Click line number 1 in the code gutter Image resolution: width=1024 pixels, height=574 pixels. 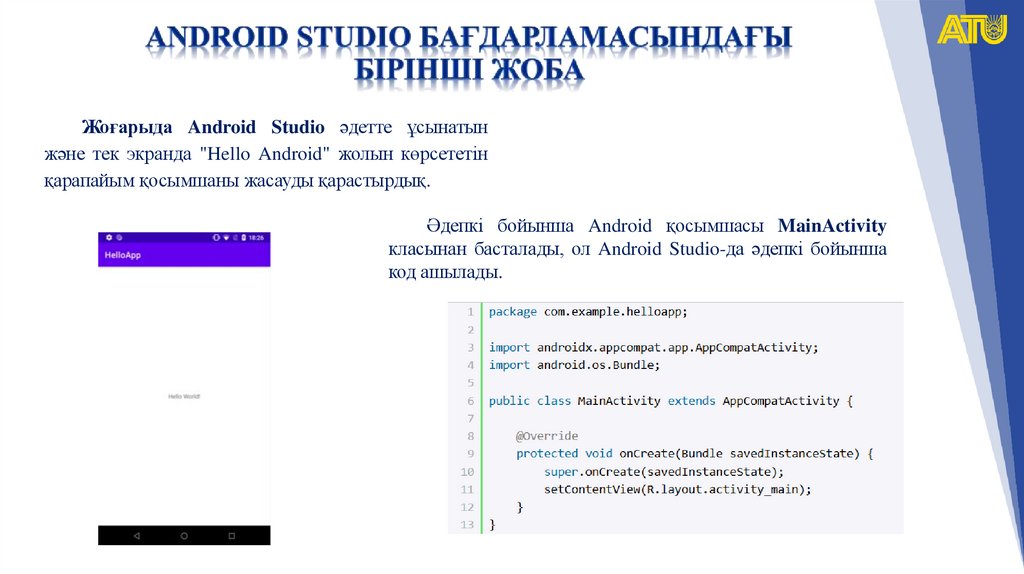[x=470, y=312]
